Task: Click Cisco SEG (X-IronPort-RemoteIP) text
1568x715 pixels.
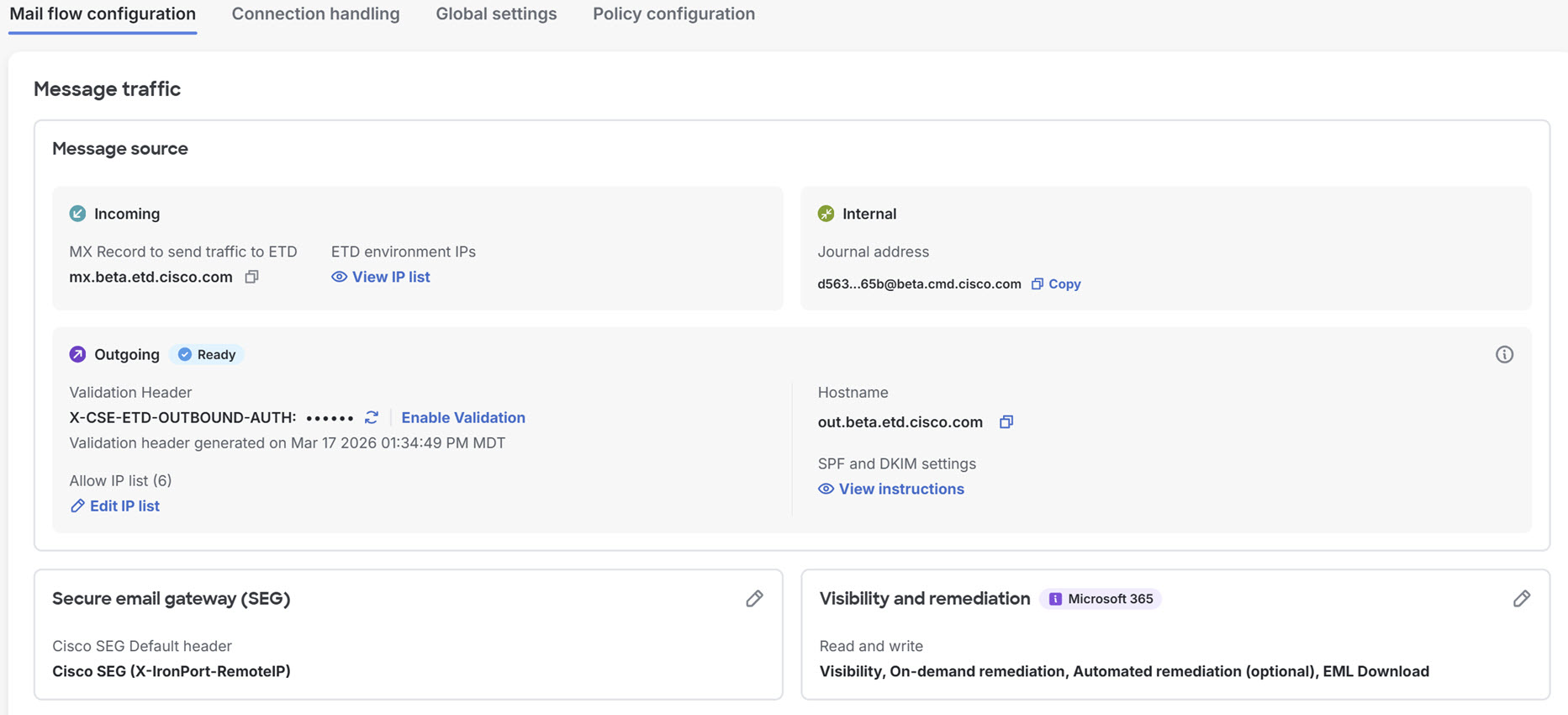Action: pos(172,671)
